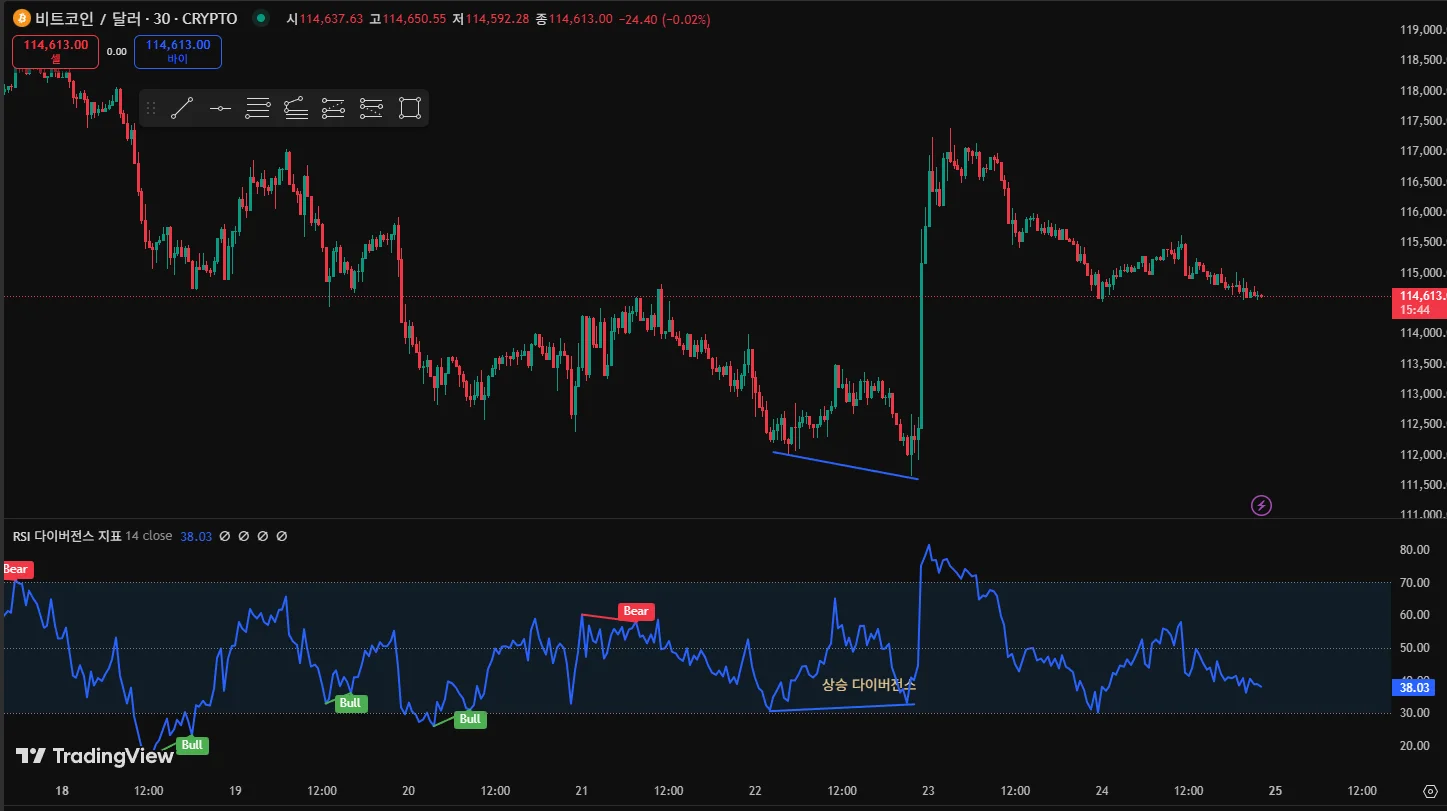Screen dimensions: 1447x811
Task: Click the blue 114,613.00 바이 buy button
Action: click(x=178, y=51)
